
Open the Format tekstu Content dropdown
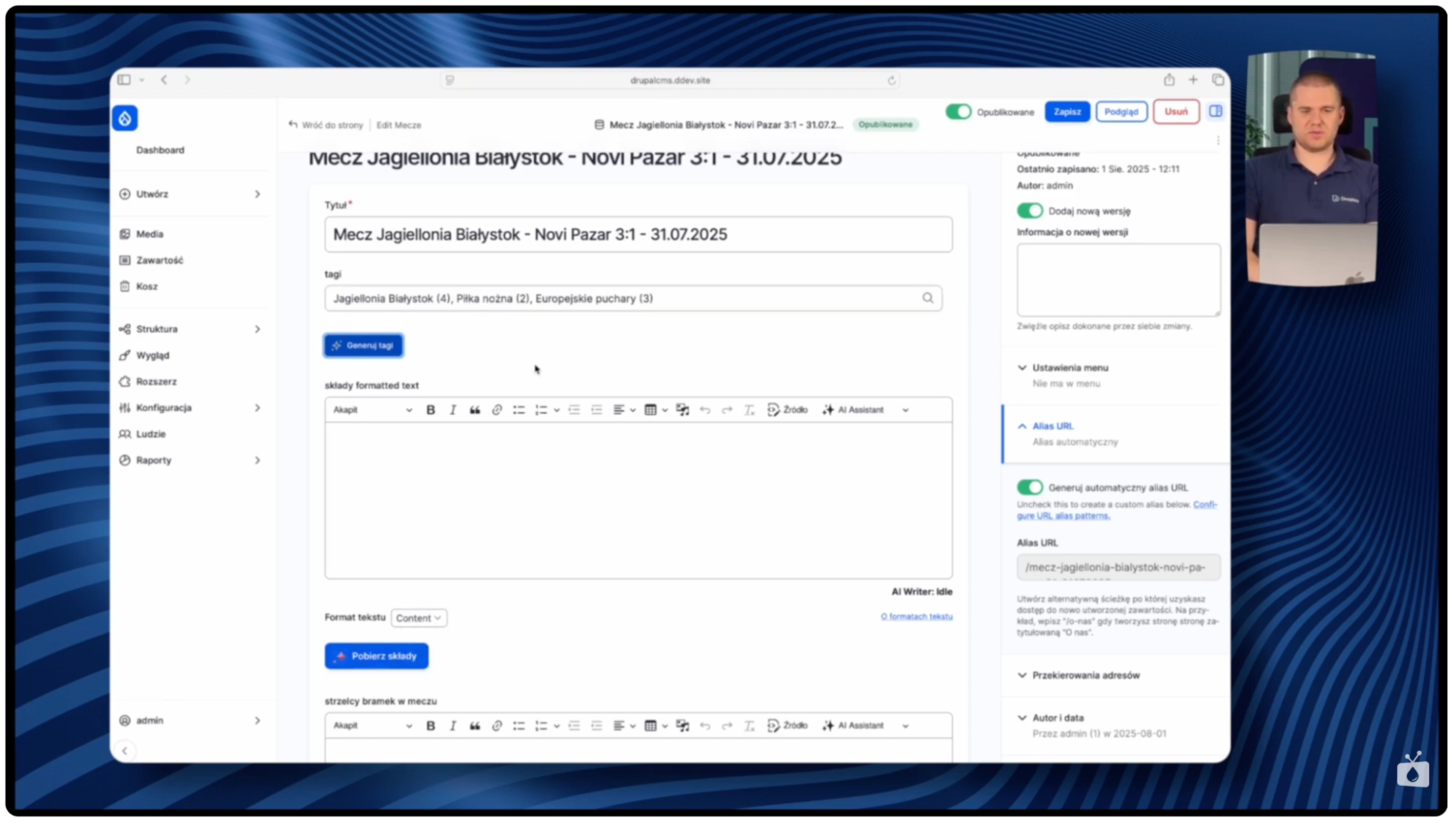point(419,618)
